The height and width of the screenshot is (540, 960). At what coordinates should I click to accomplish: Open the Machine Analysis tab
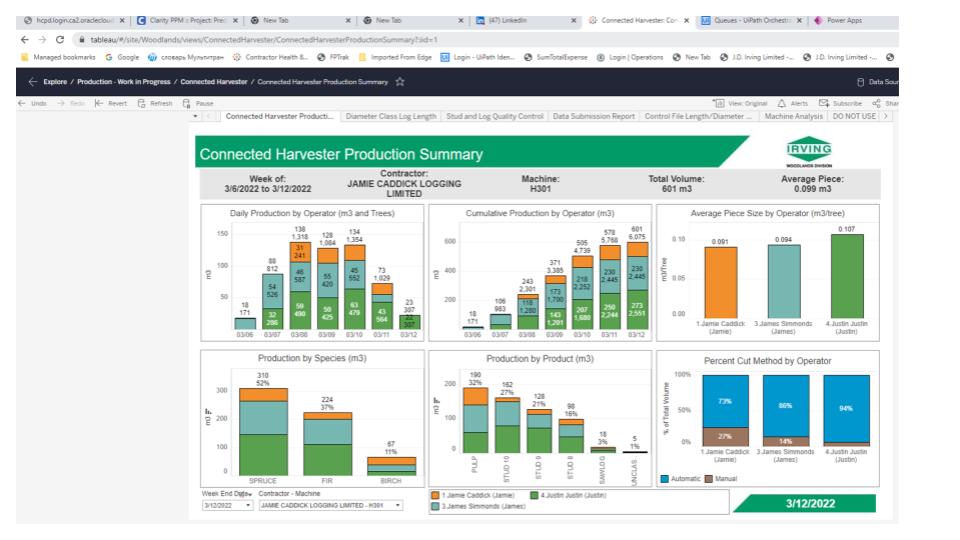[x=793, y=116]
